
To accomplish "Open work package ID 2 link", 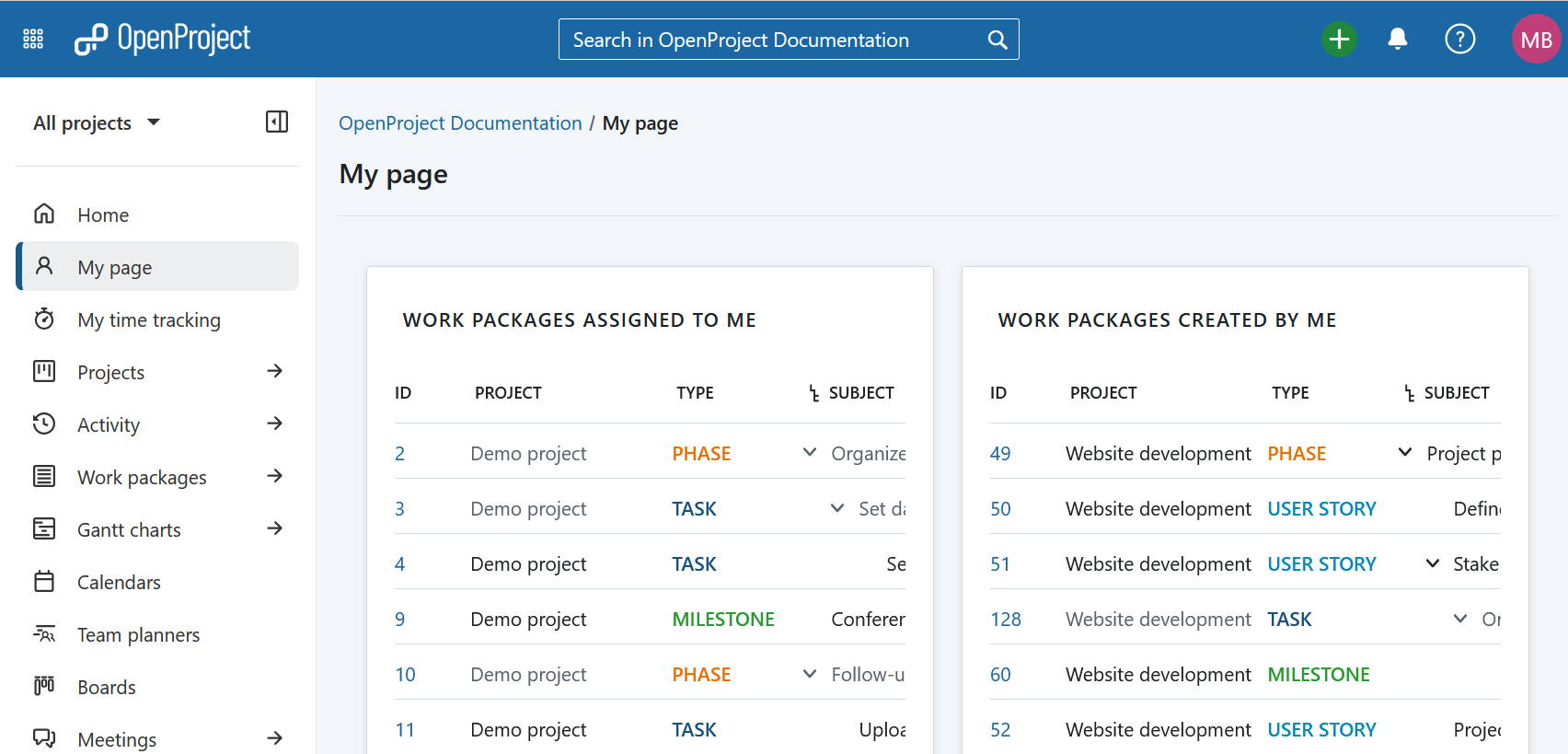I will pos(399,453).
